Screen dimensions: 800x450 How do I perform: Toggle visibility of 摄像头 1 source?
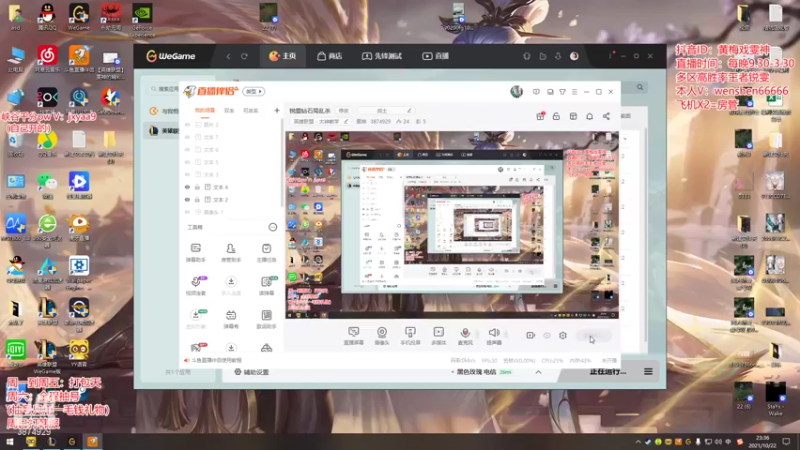tap(187, 212)
